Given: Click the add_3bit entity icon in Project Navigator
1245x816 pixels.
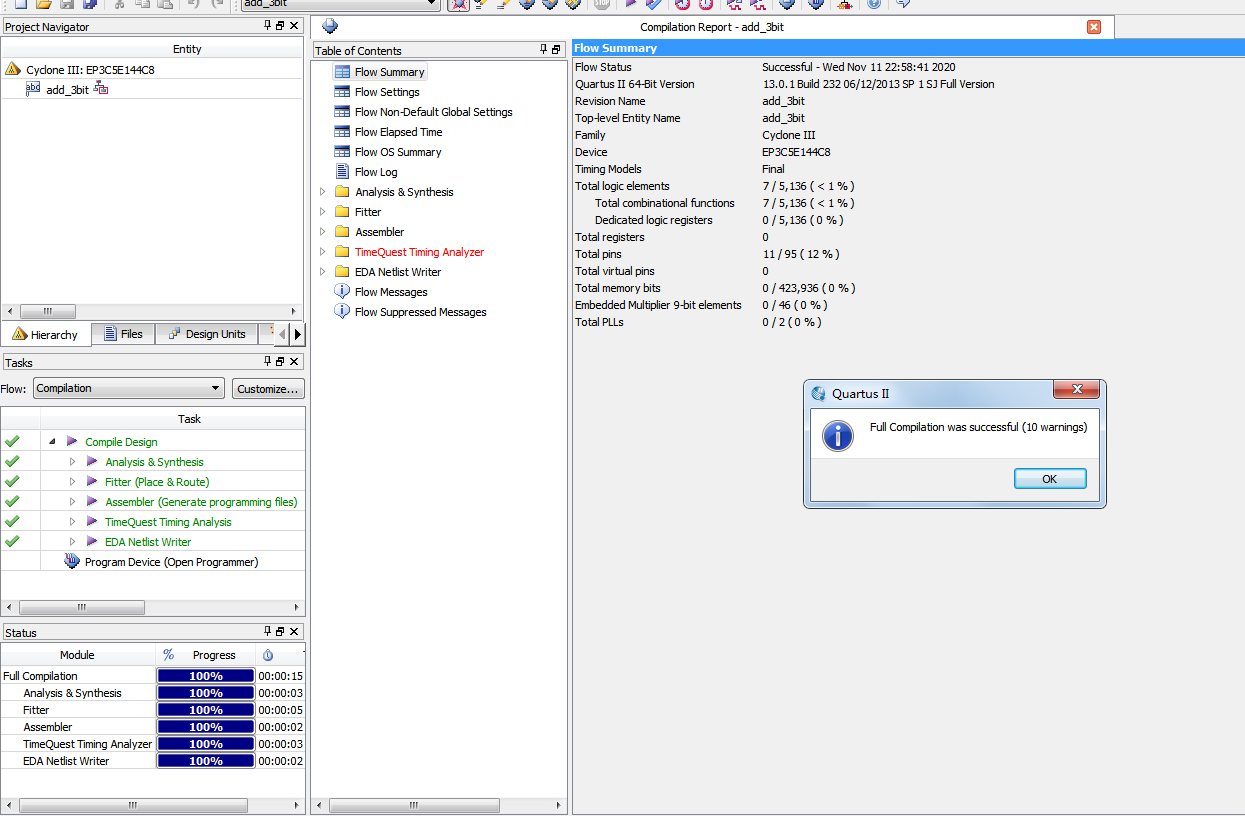Looking at the screenshot, I should (x=33, y=89).
